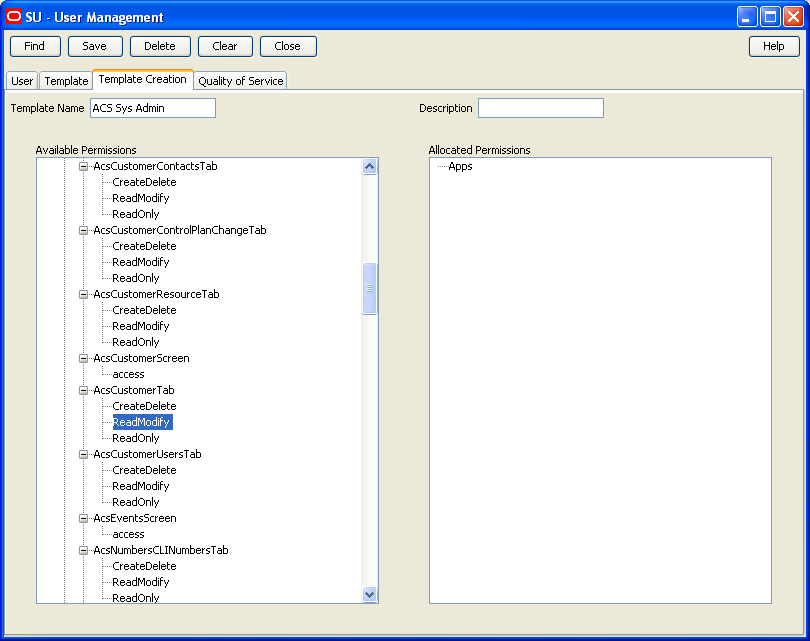
Task: Click the Find button
Action: pos(34,46)
